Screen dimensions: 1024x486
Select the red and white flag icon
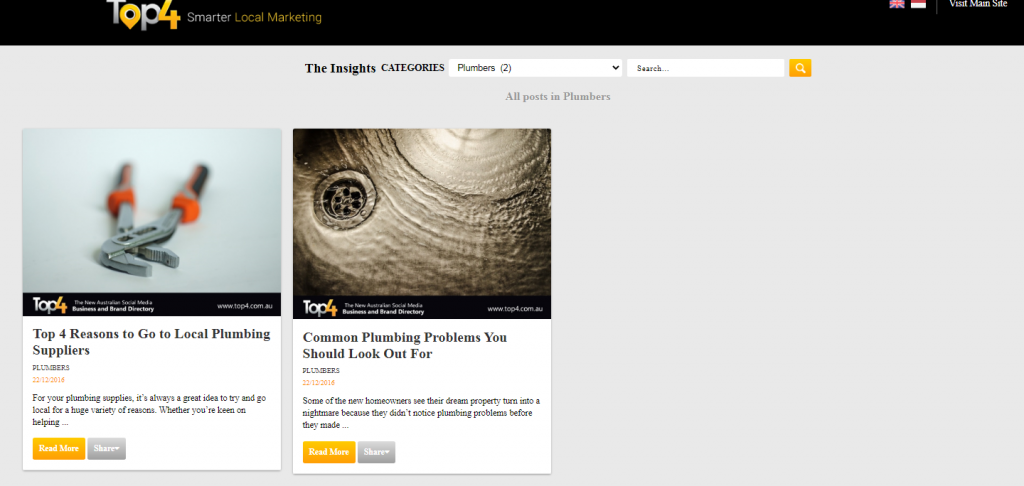pos(918,4)
